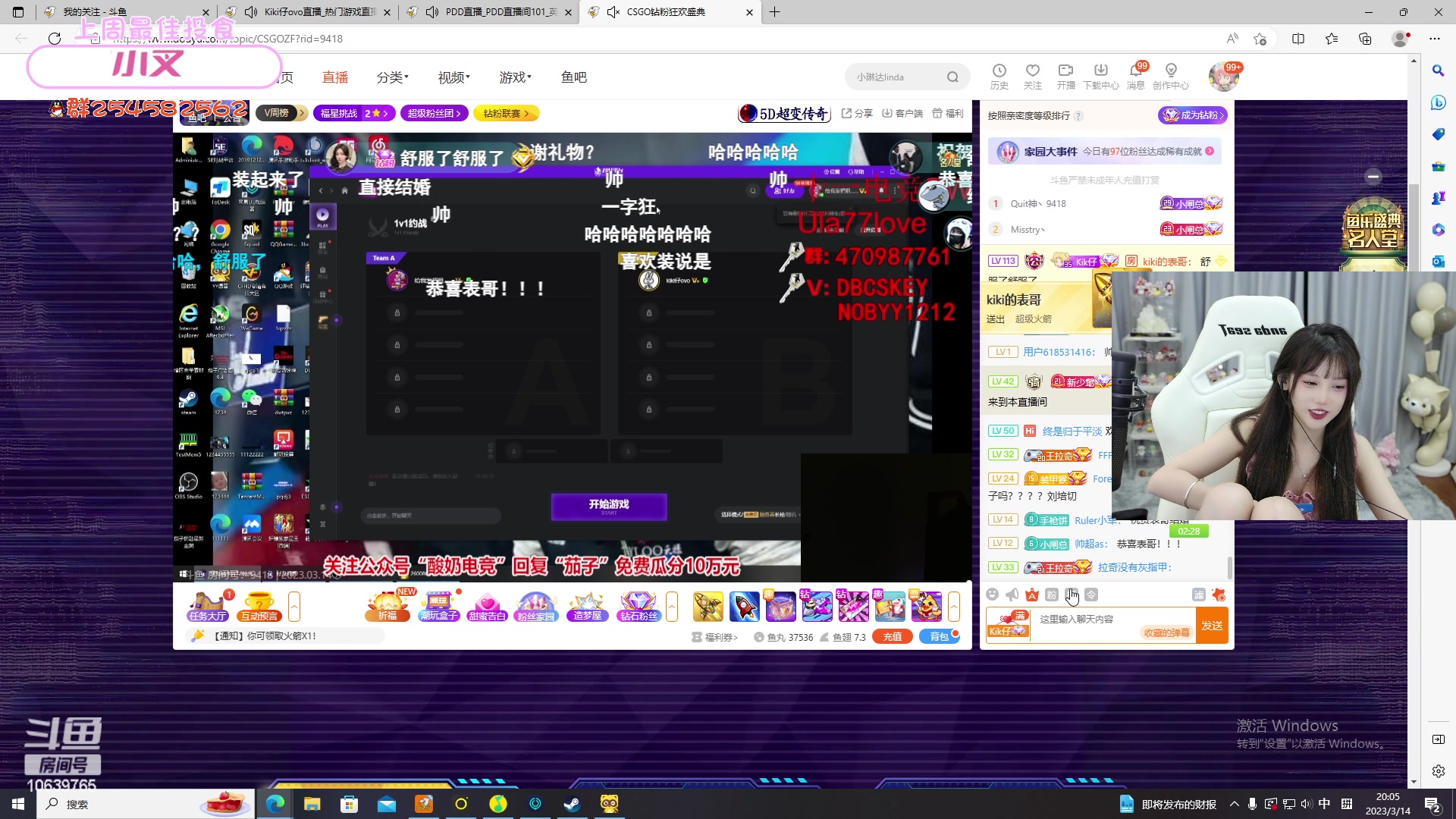The height and width of the screenshot is (819, 1456).
Task: Go to the 直播 nav item
Action: click(x=334, y=77)
